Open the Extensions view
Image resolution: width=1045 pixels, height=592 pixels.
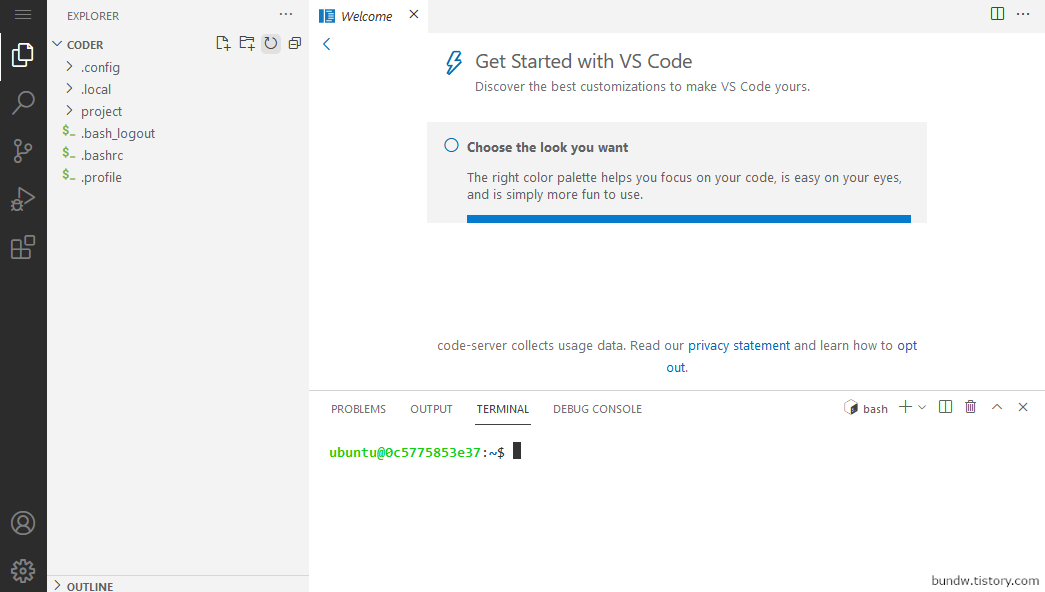[23, 247]
